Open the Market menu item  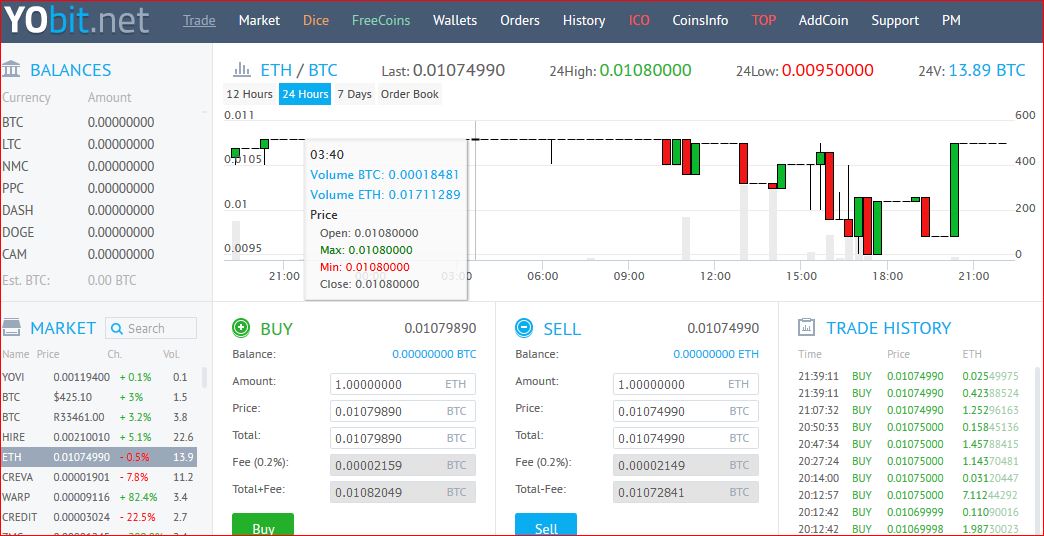pos(259,21)
